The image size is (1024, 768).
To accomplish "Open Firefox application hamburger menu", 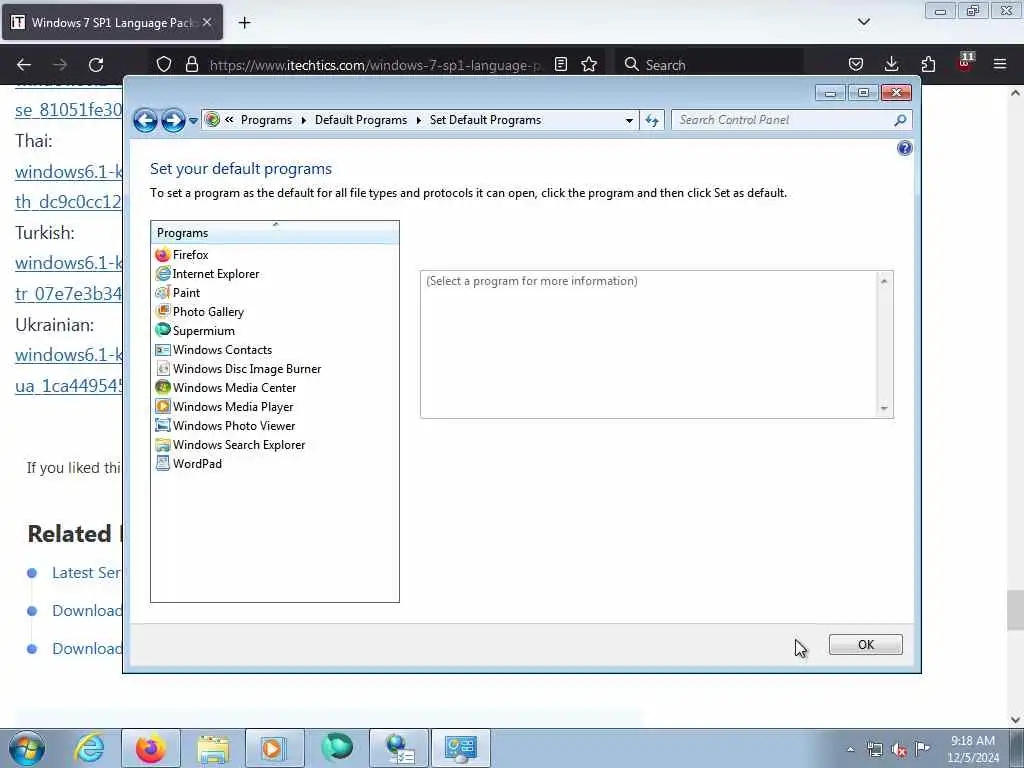I will pos(1000,64).
